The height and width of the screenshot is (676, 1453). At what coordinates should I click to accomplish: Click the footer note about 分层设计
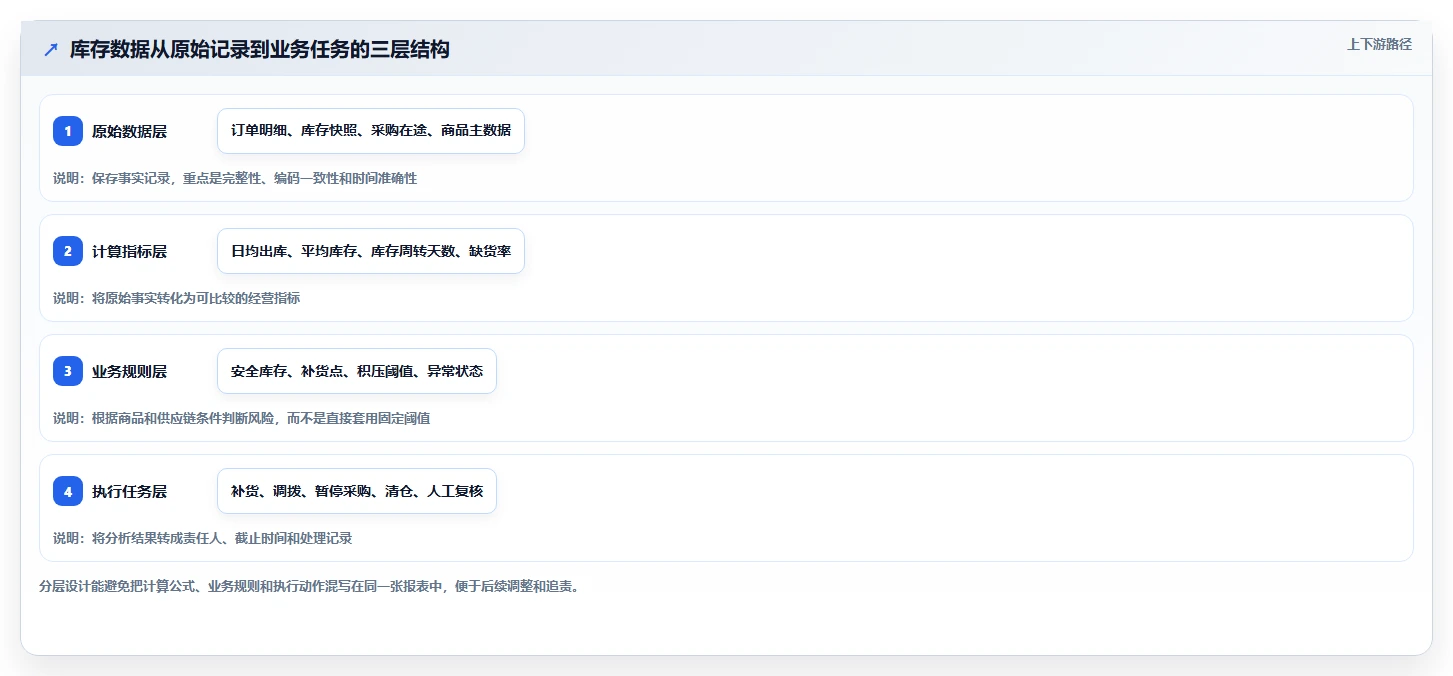(x=309, y=586)
